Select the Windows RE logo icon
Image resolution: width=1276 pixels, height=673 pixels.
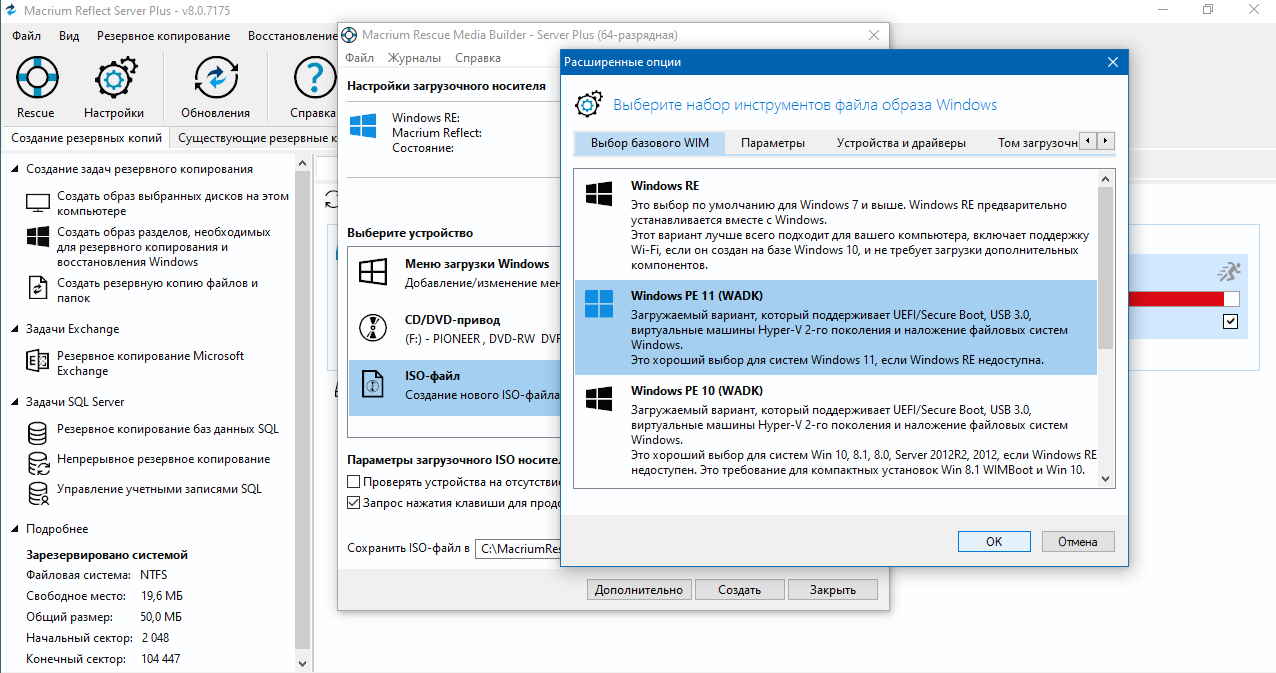(599, 193)
